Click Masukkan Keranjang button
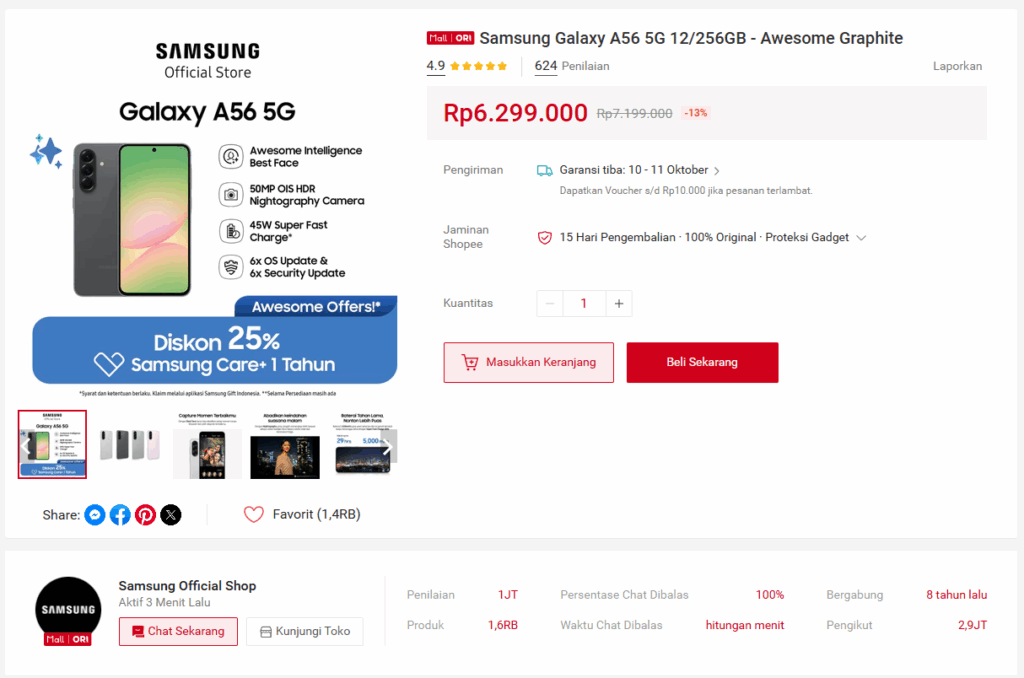 [x=528, y=362]
